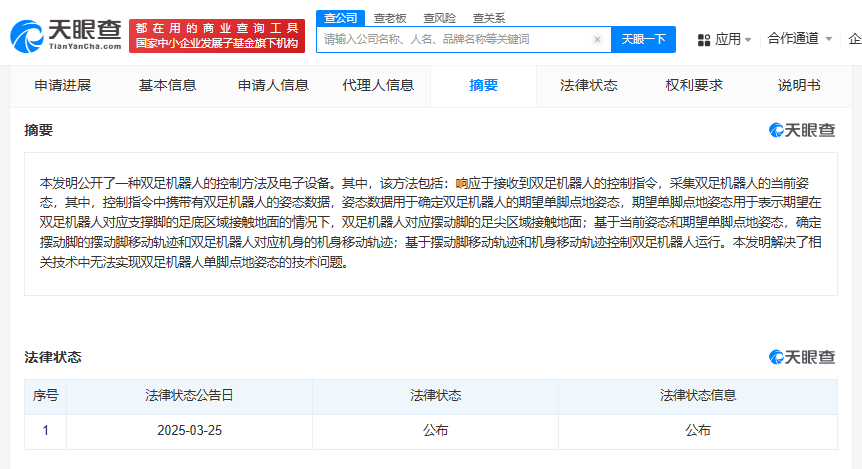This screenshot has height=469, width=862.
Task: Click the 天眼一下 search button
Action: [643, 40]
